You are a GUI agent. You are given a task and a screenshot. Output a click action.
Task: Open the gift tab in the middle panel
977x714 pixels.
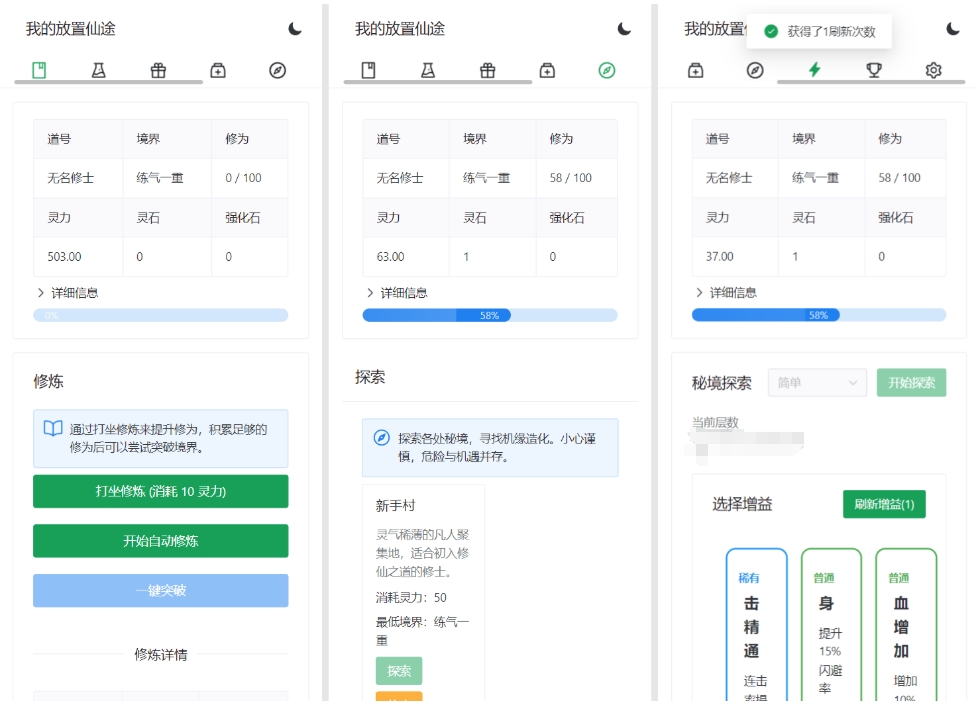point(488,70)
